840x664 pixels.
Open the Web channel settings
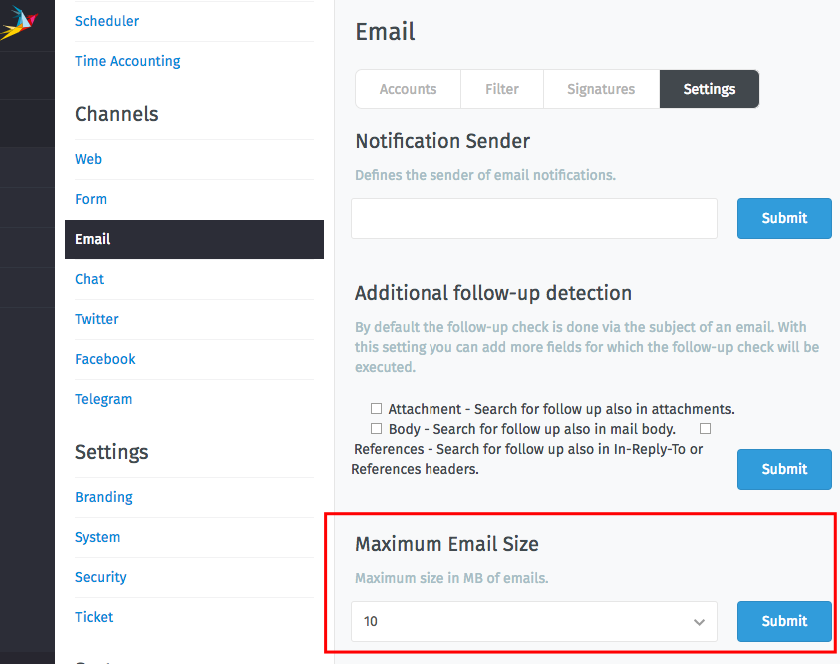pyautogui.click(x=88, y=159)
